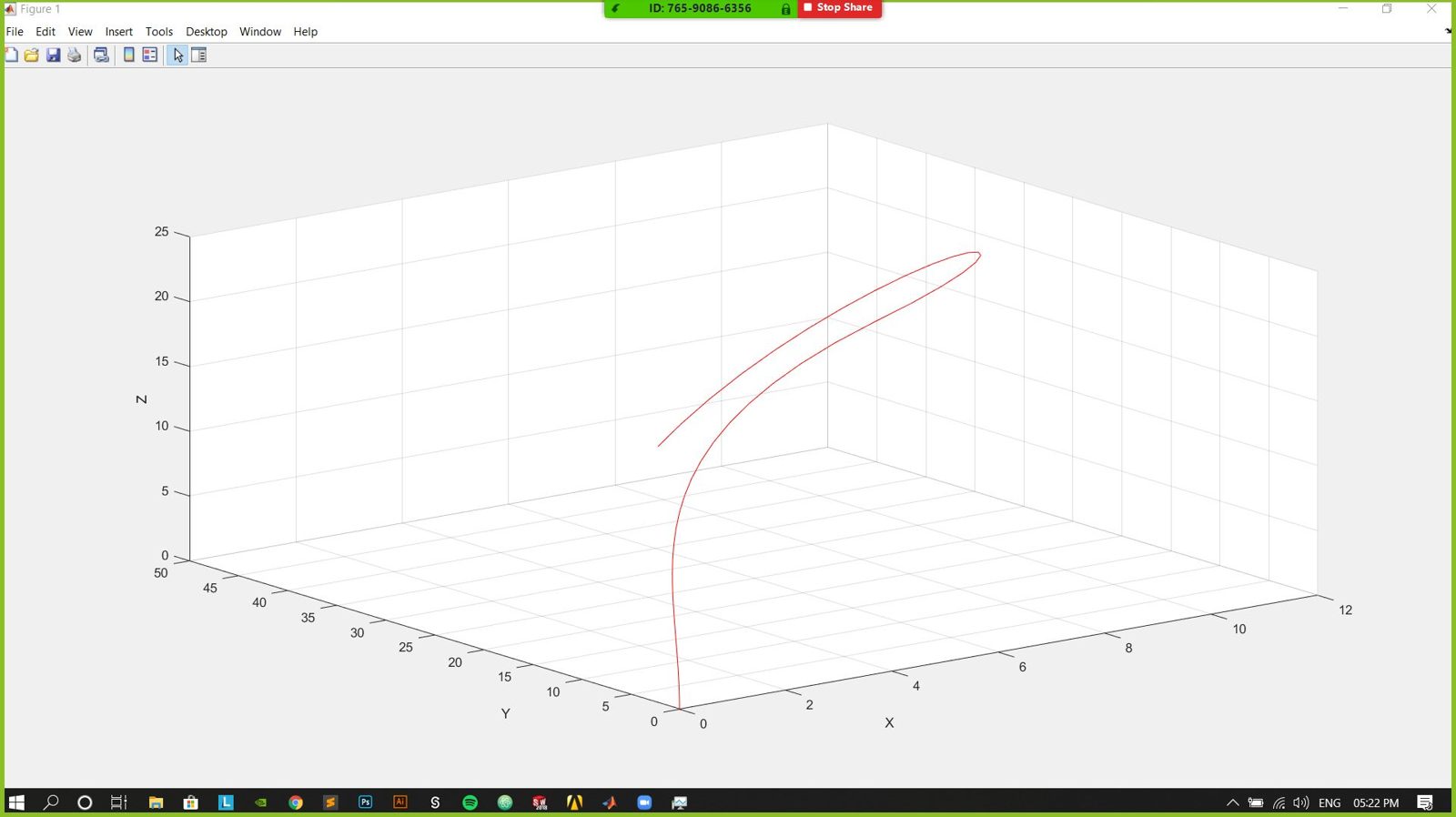Open the Property Inspector toolbar icon
Image resolution: width=1456 pixels, height=817 pixels.
199,55
